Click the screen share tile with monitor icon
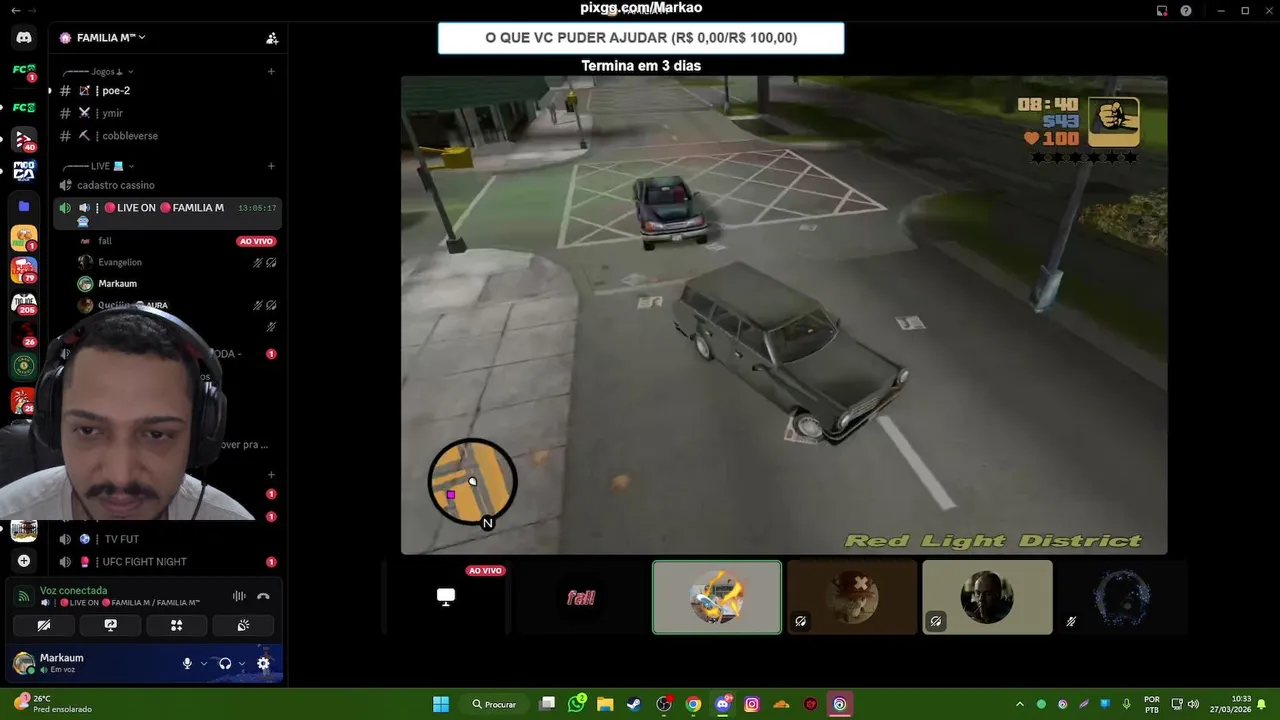The height and width of the screenshot is (720, 1280). coord(446,597)
